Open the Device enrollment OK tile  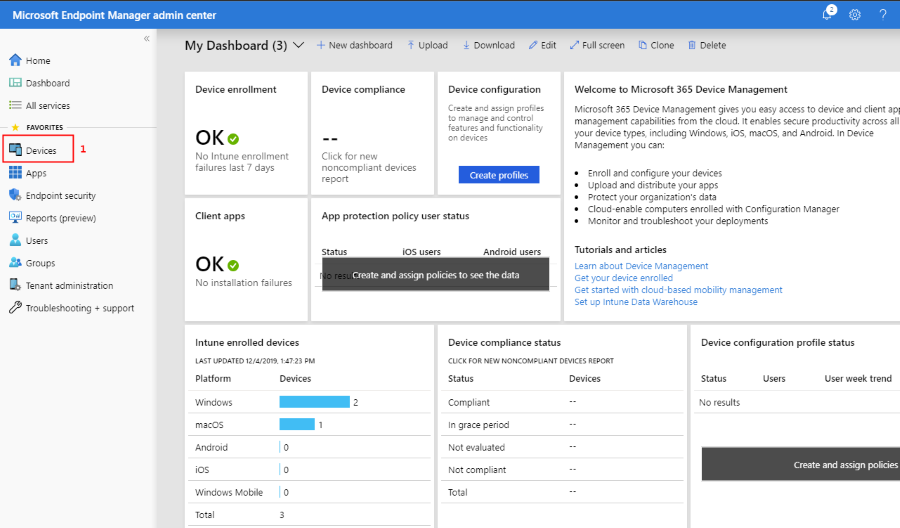[246, 133]
